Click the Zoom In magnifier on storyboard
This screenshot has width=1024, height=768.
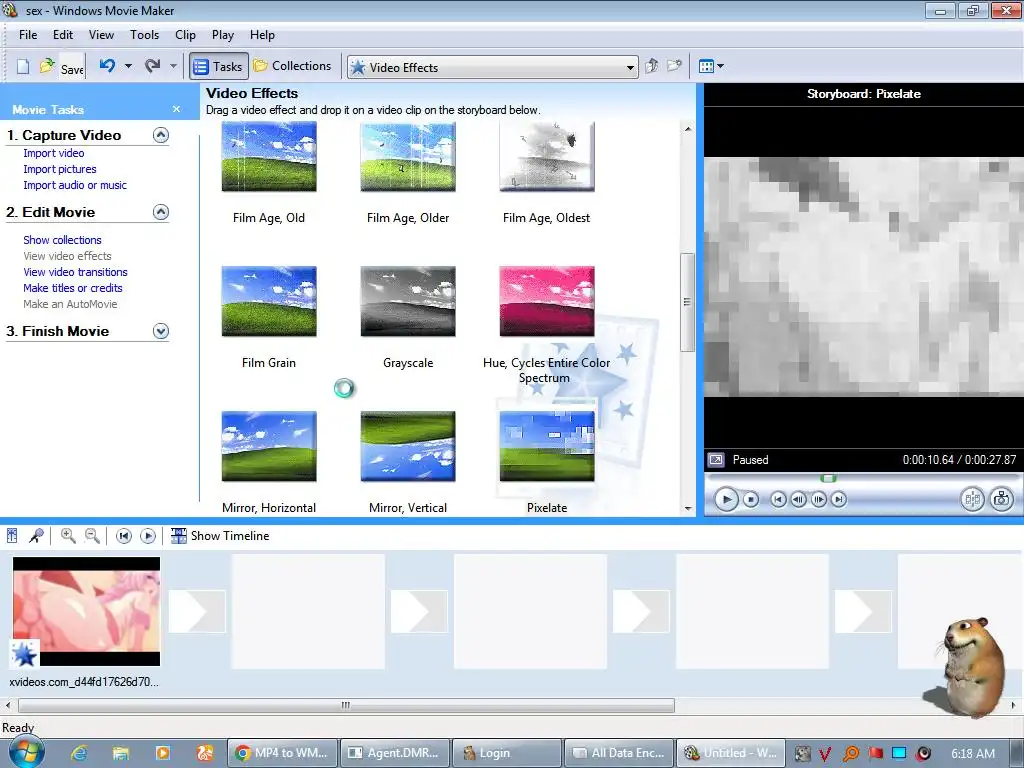pos(68,536)
